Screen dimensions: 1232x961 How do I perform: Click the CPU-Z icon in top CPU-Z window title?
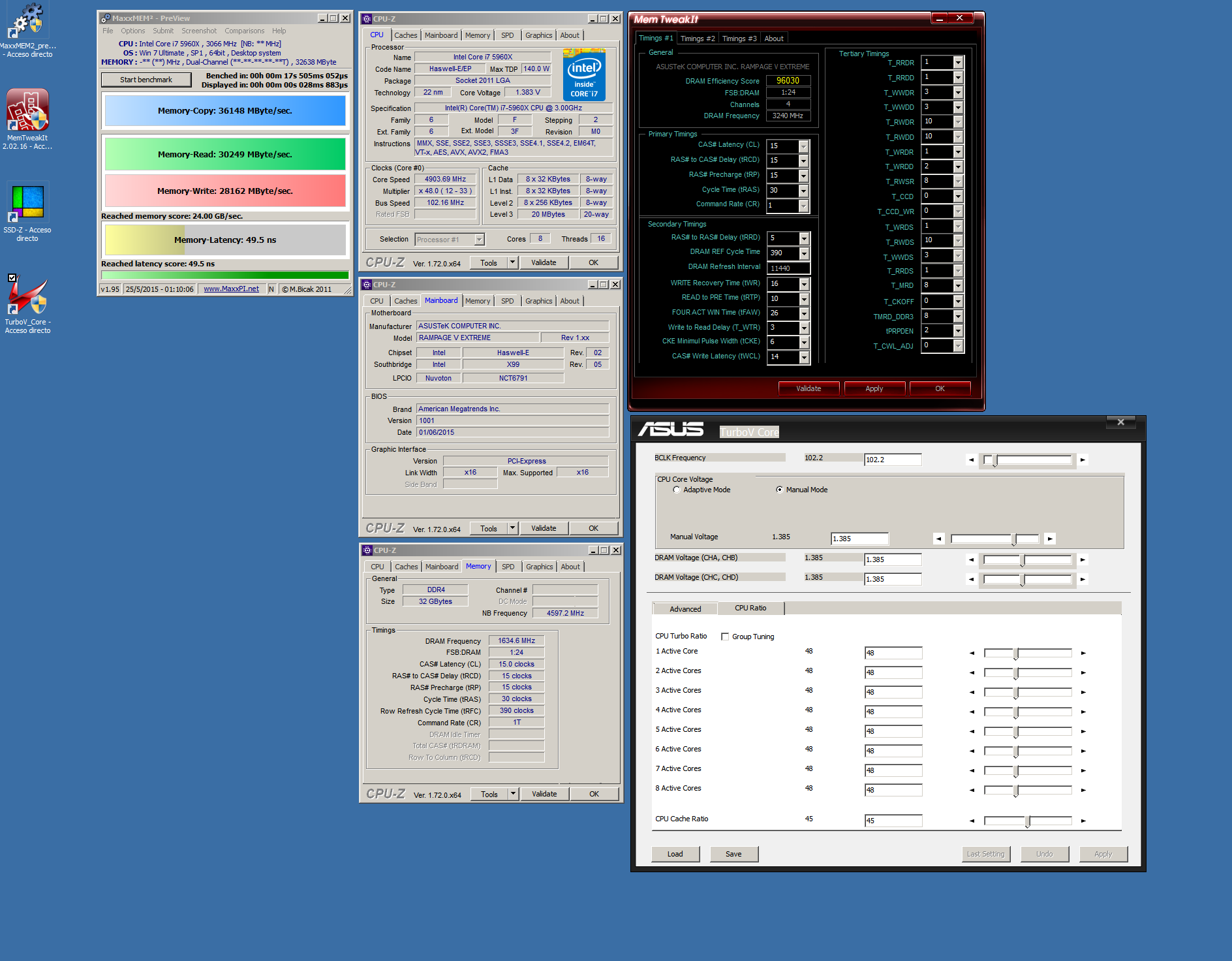click(x=367, y=19)
